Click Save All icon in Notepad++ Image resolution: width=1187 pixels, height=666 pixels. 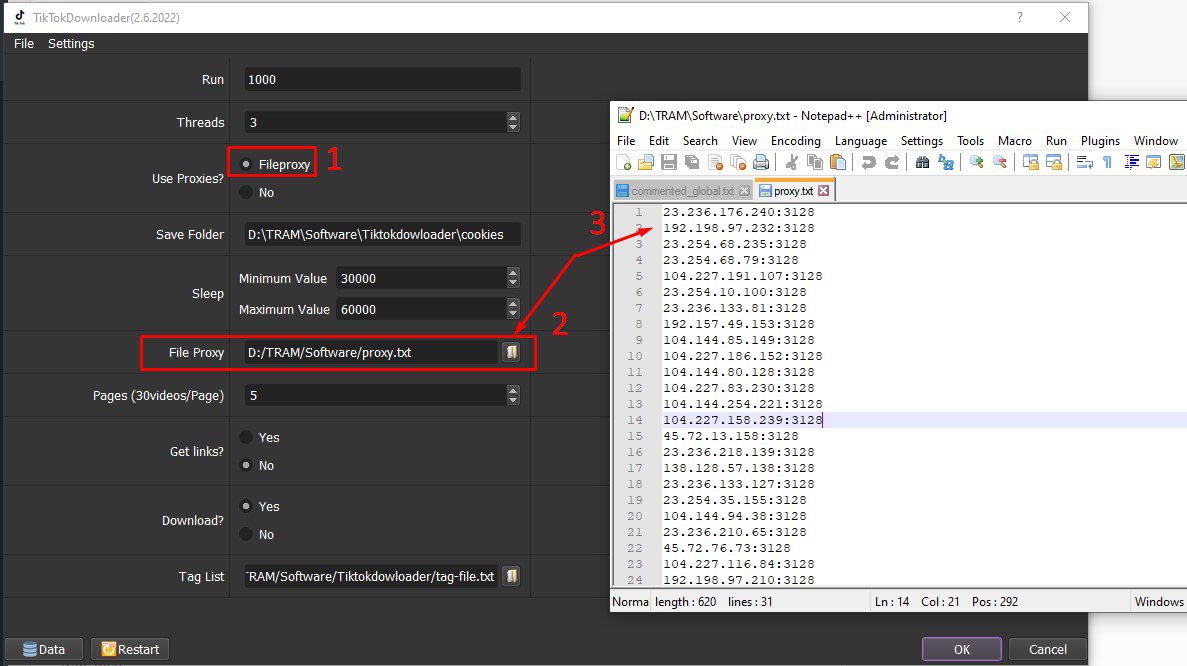pos(692,163)
